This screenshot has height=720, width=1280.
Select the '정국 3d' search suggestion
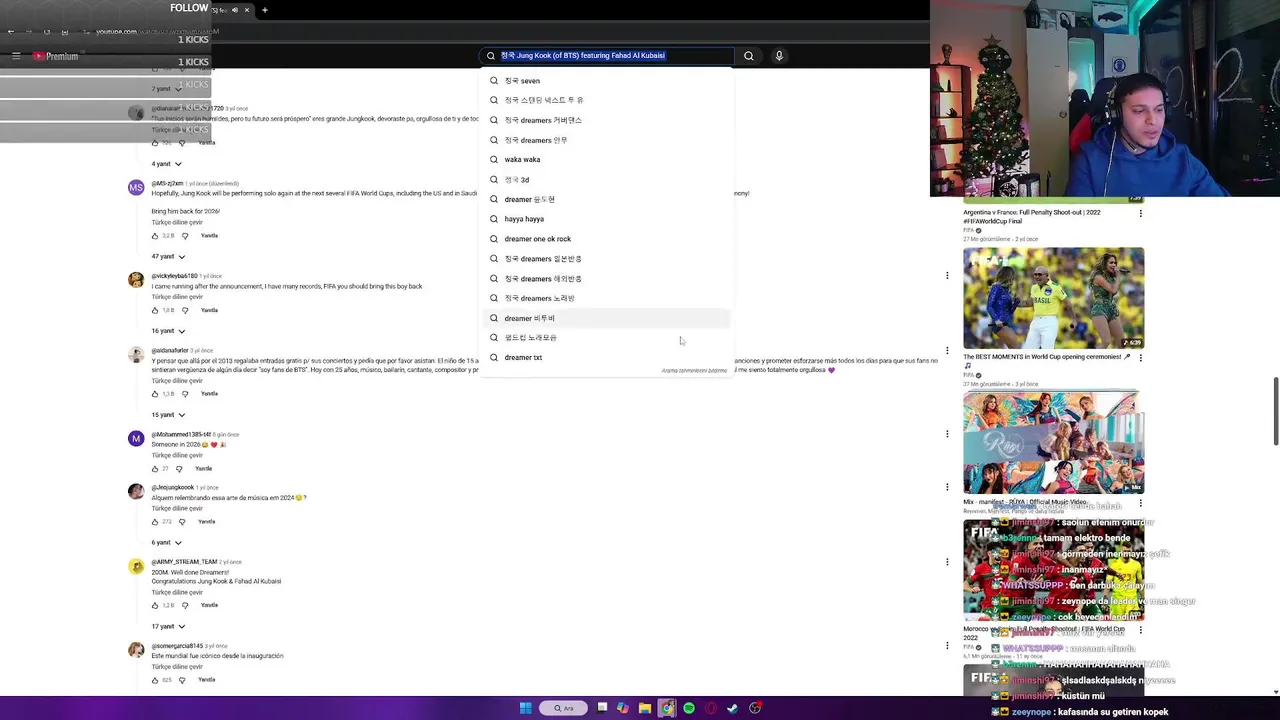(x=607, y=180)
